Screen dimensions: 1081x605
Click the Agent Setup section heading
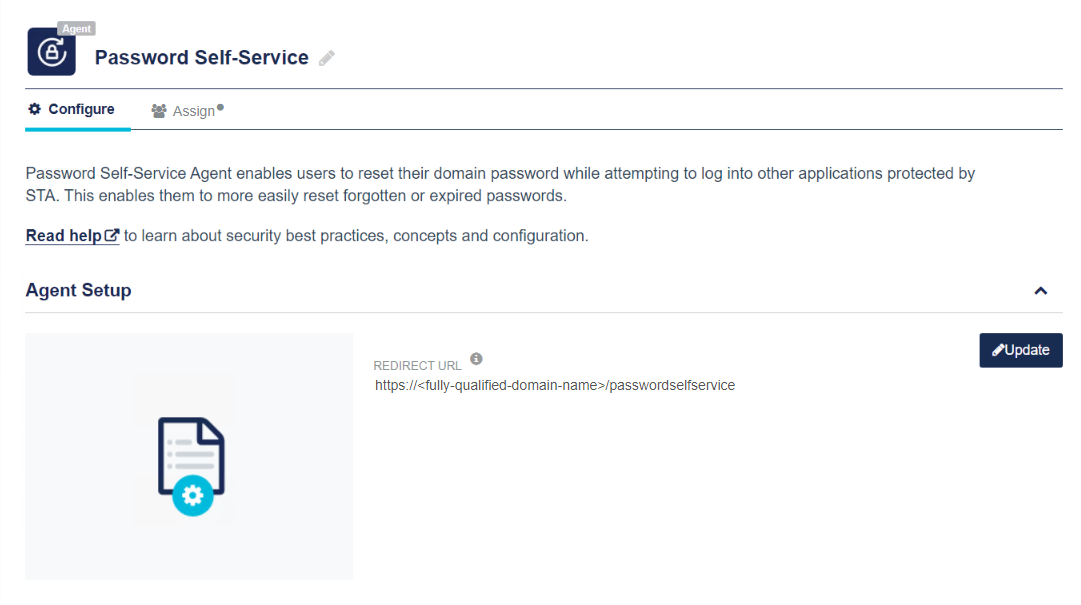tap(78, 291)
